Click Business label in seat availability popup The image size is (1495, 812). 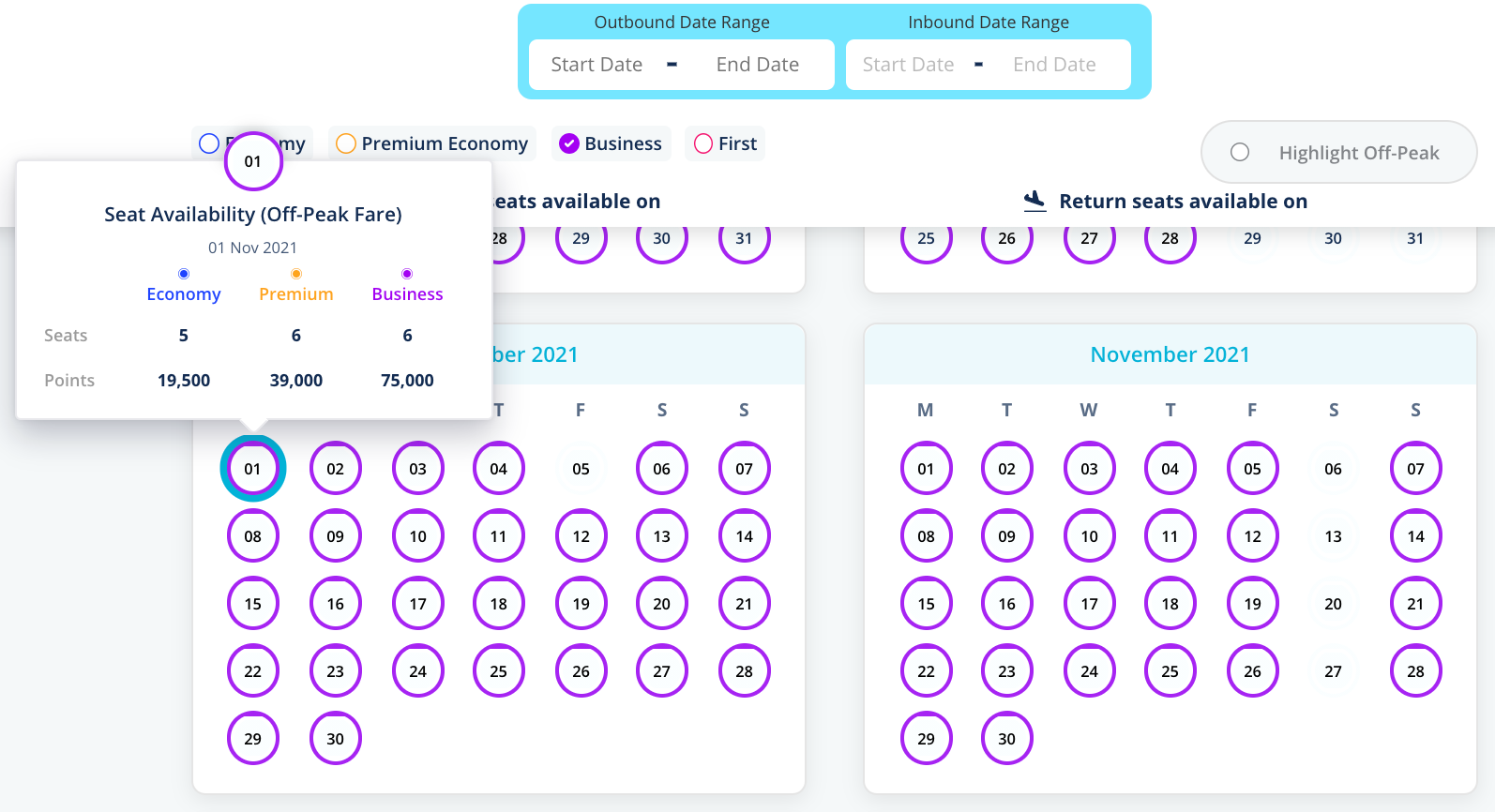tap(407, 294)
